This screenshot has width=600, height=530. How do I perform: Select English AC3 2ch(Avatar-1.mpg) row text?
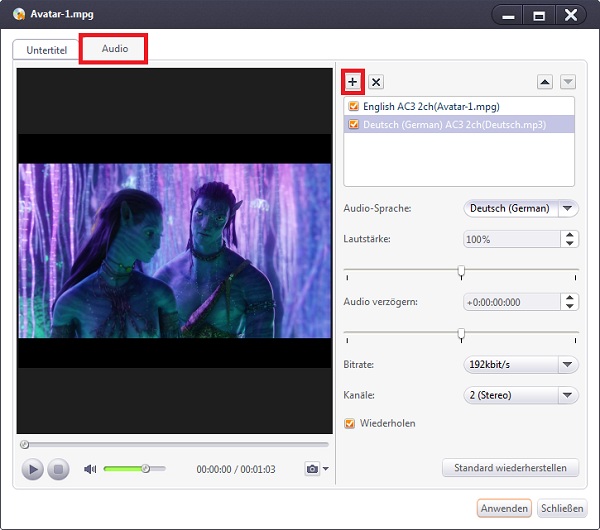[431, 106]
